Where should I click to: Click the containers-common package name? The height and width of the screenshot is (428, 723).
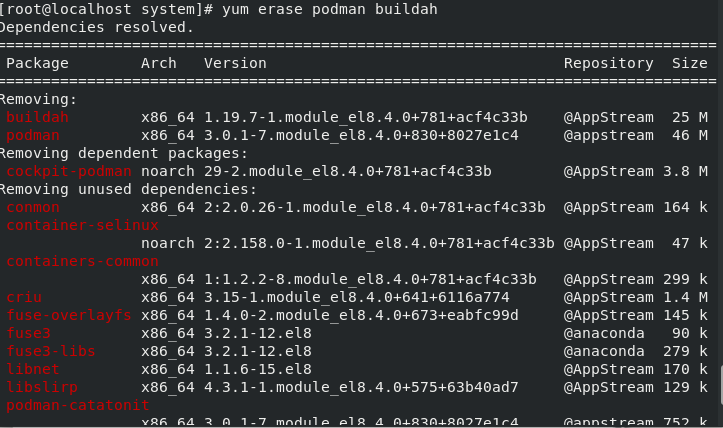(82, 261)
